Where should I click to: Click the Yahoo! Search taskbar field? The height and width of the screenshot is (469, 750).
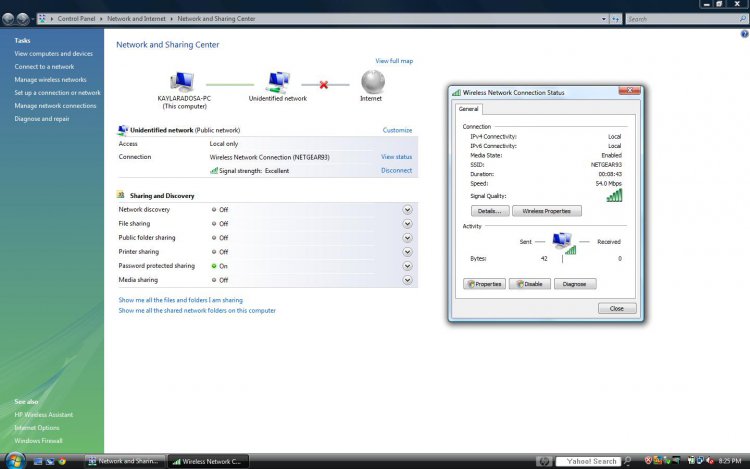588,461
